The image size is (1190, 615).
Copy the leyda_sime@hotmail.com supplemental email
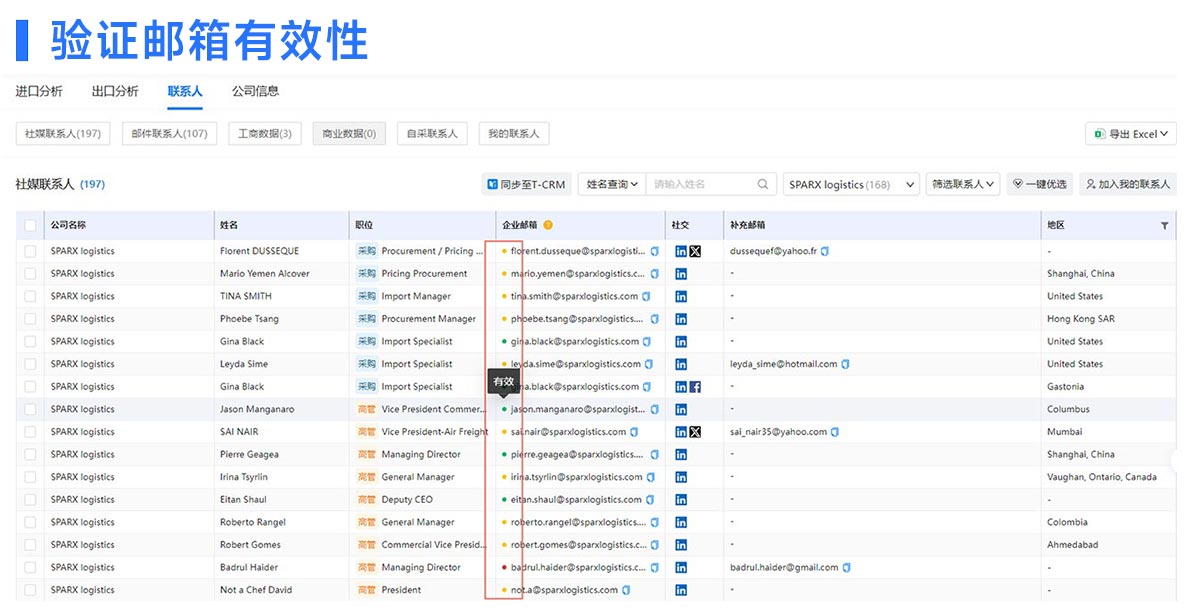(845, 364)
